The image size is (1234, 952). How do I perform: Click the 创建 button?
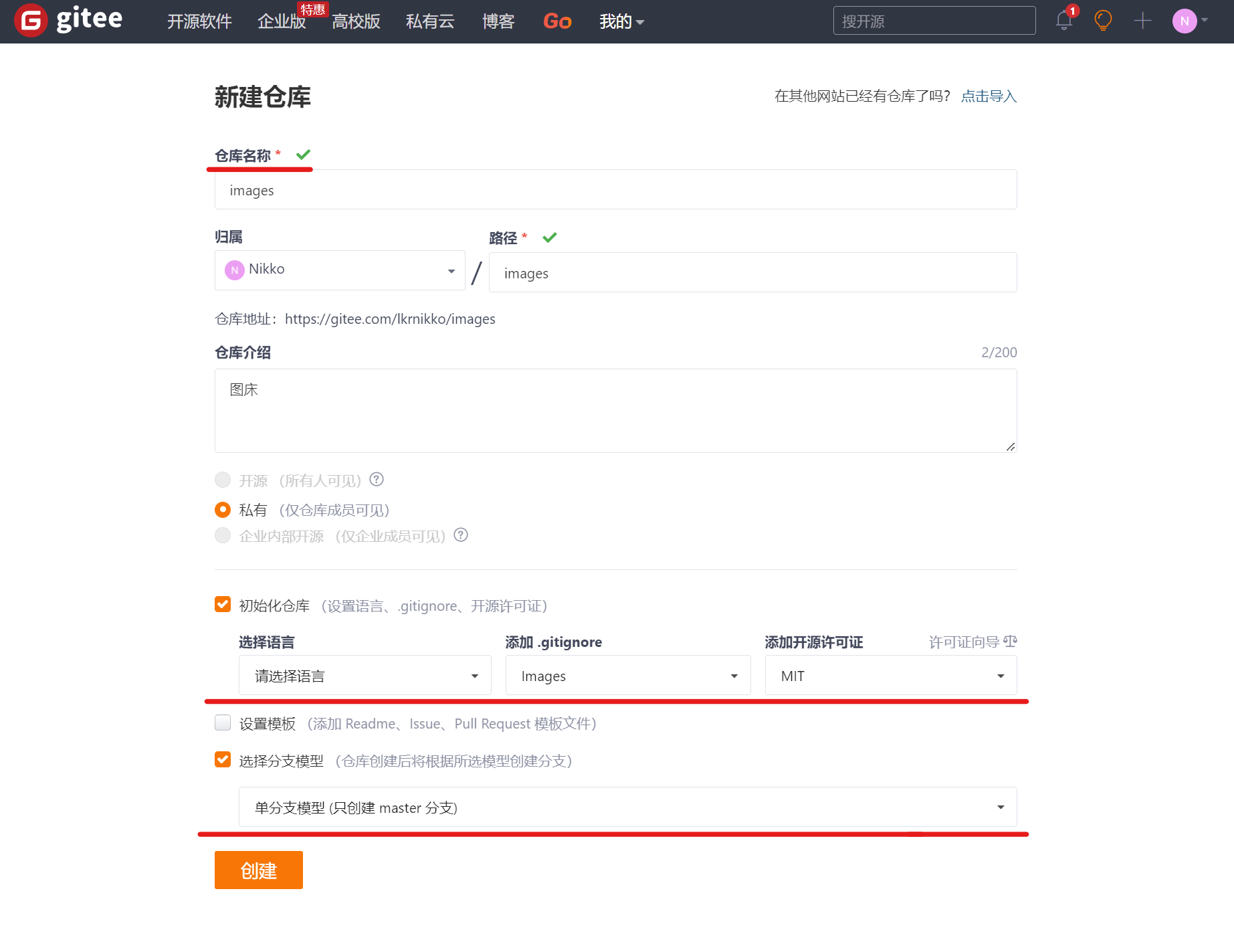pos(258,870)
